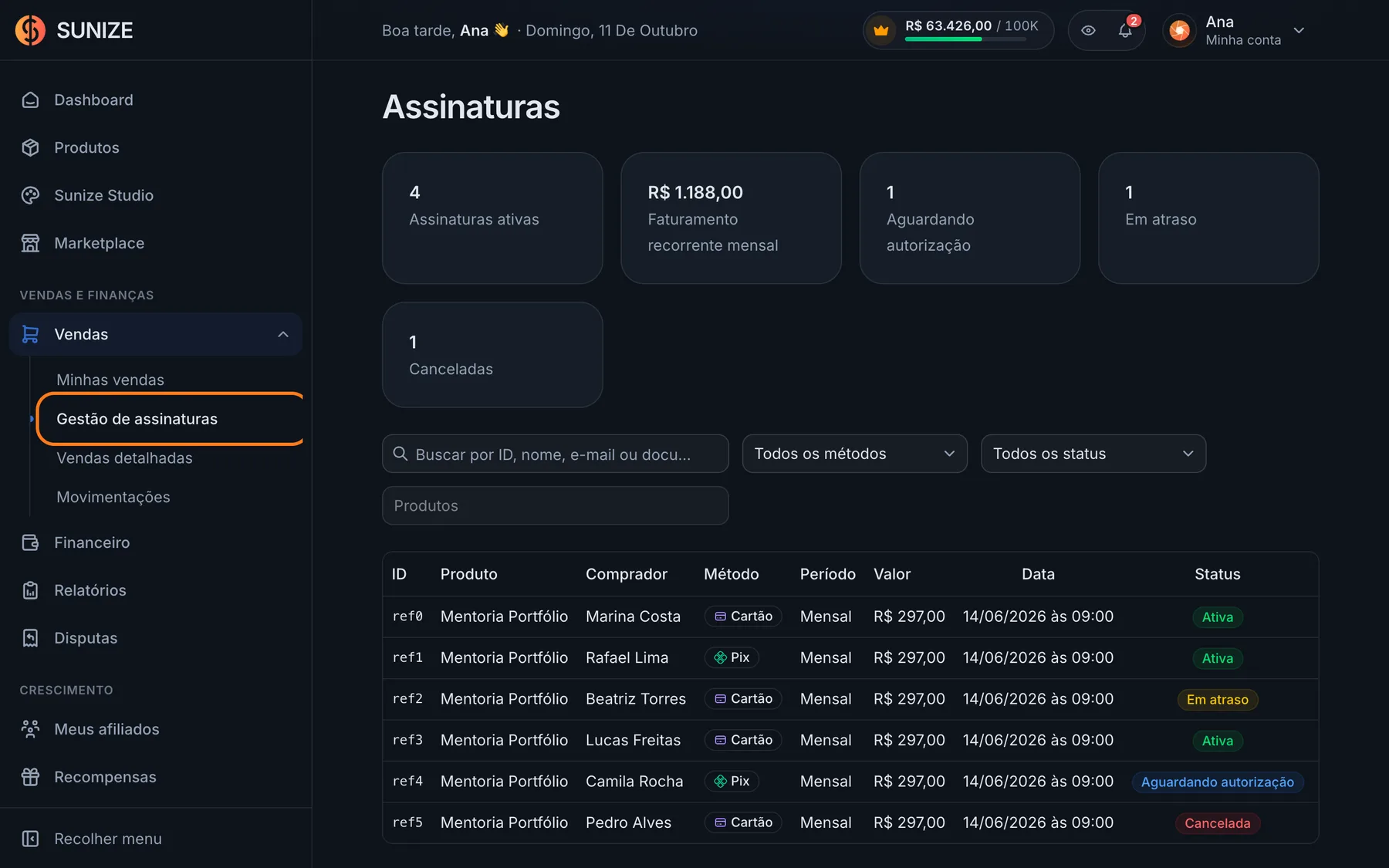Click the Vendas cart icon
The image size is (1389, 868).
tap(30, 334)
